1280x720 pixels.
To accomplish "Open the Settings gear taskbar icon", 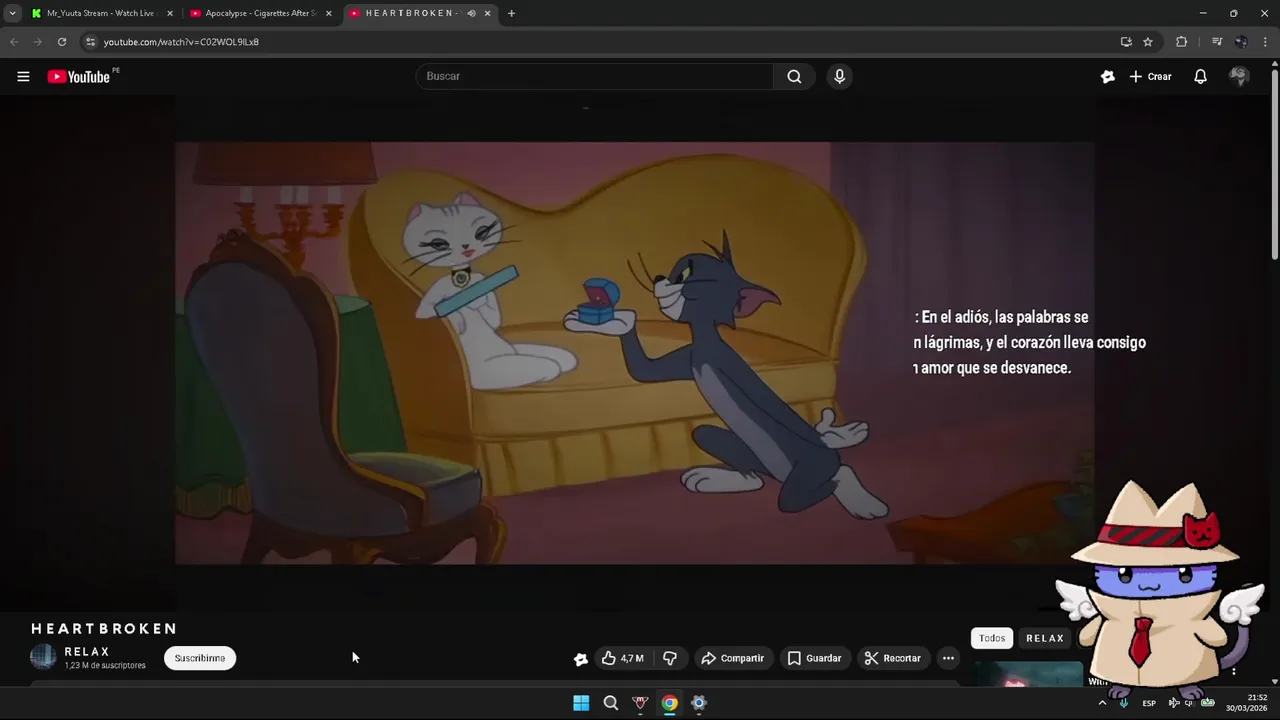I will click(x=699, y=703).
